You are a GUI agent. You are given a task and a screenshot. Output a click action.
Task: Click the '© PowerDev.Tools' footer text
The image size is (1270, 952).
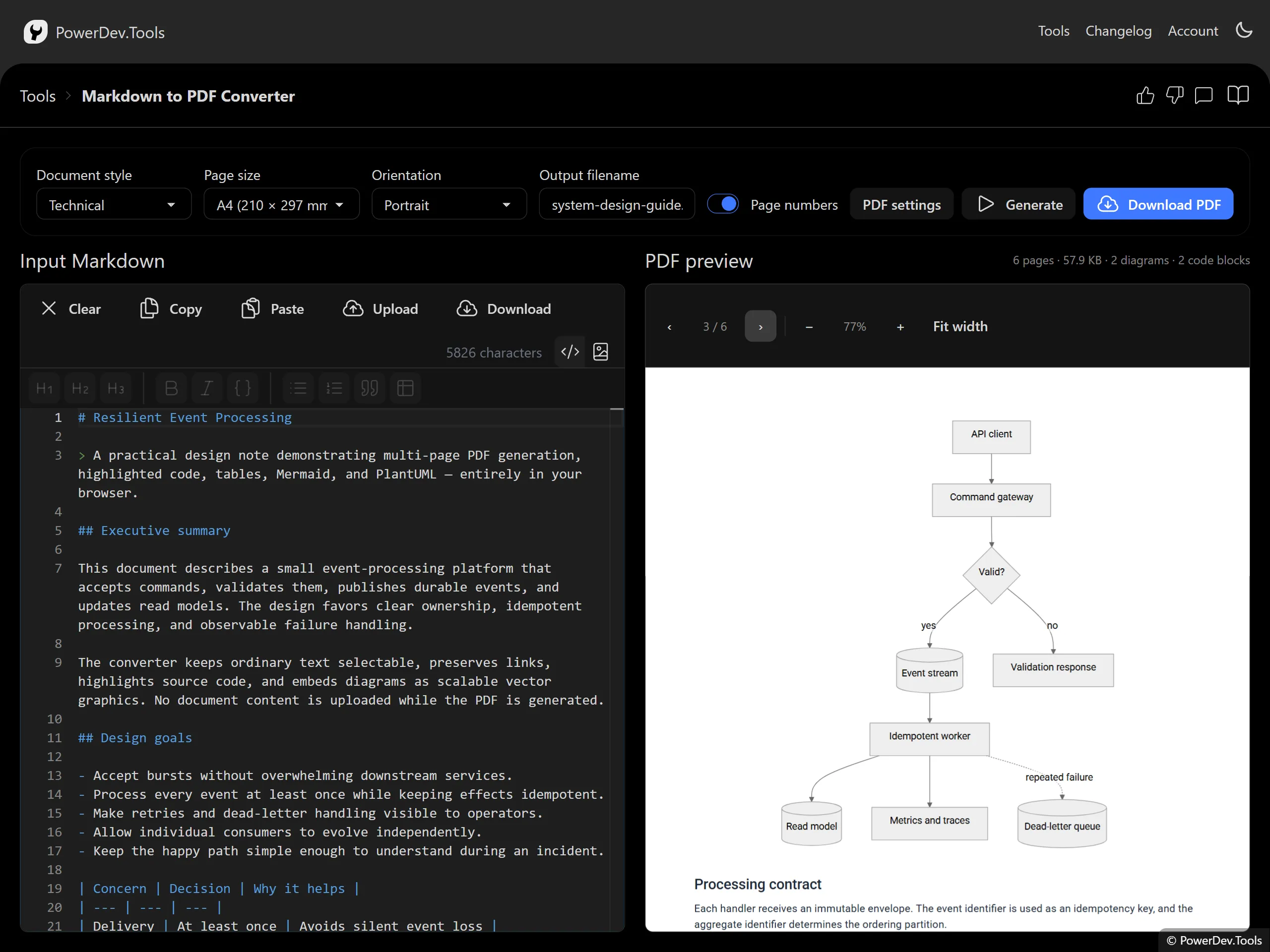click(1214, 940)
